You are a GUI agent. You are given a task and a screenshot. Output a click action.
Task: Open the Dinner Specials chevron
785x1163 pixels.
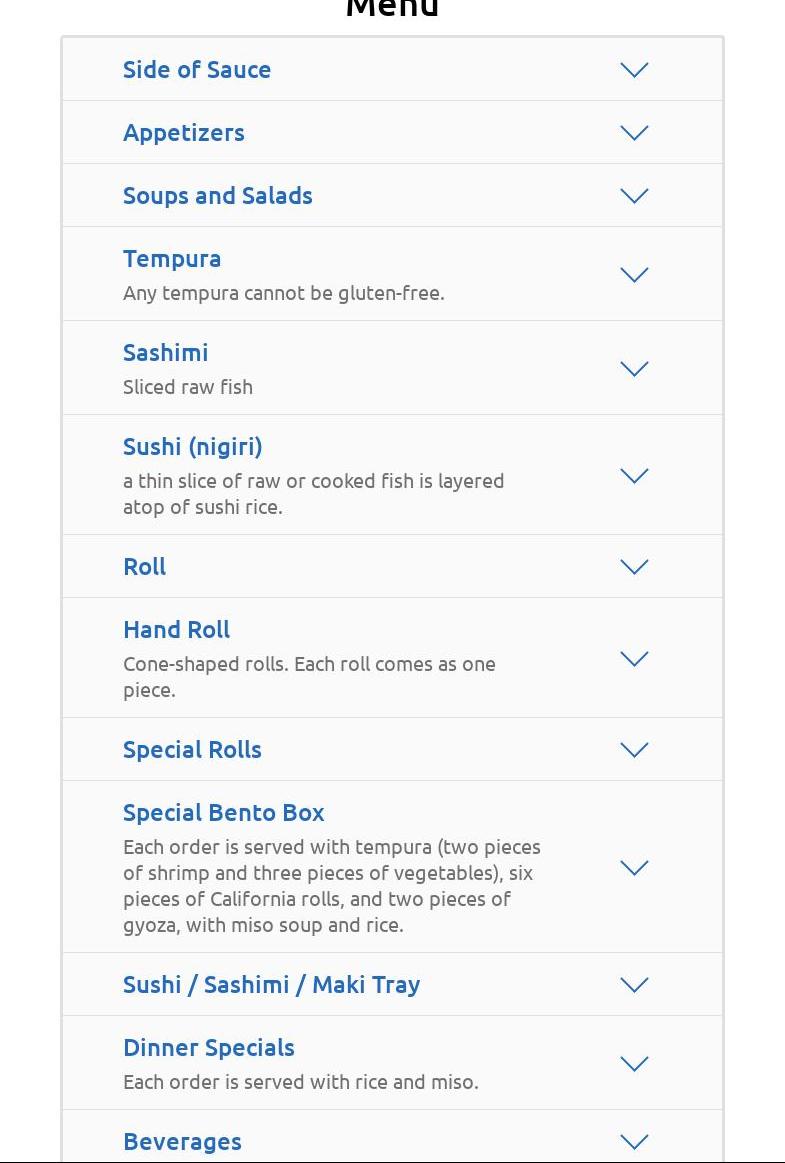634,1064
